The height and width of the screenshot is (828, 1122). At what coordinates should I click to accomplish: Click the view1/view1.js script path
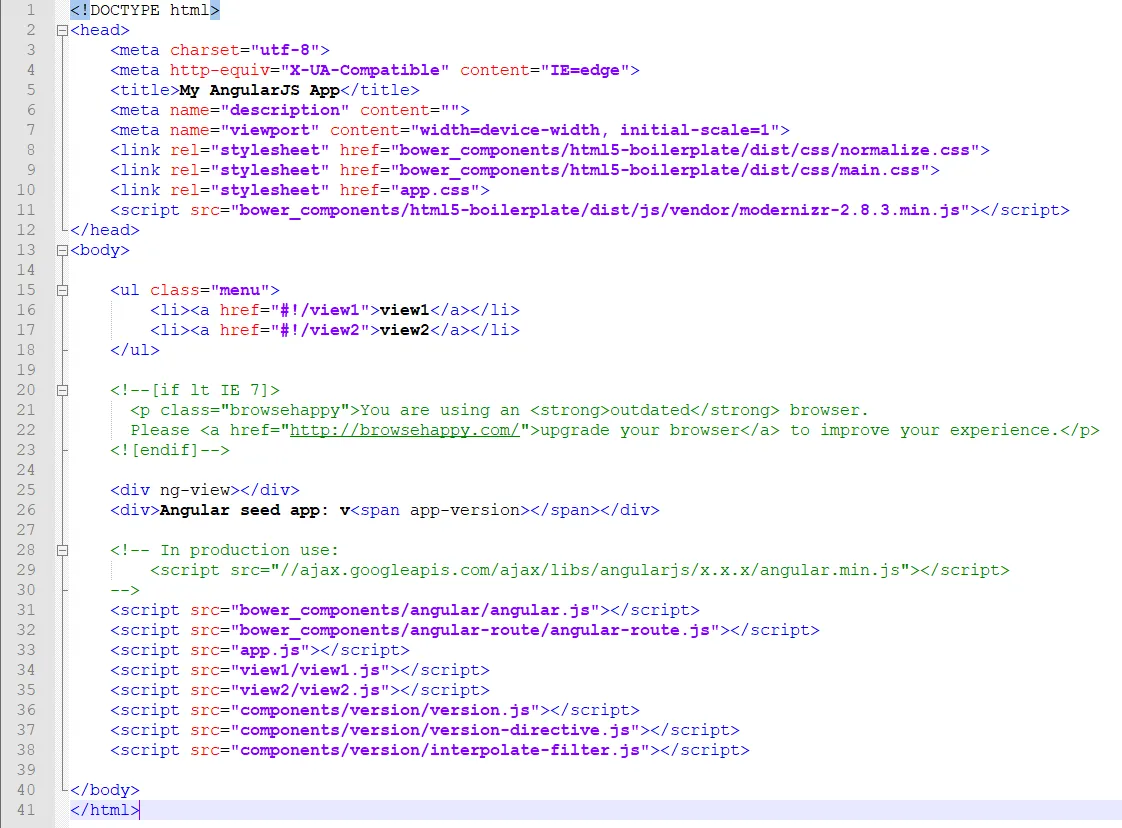coord(310,671)
